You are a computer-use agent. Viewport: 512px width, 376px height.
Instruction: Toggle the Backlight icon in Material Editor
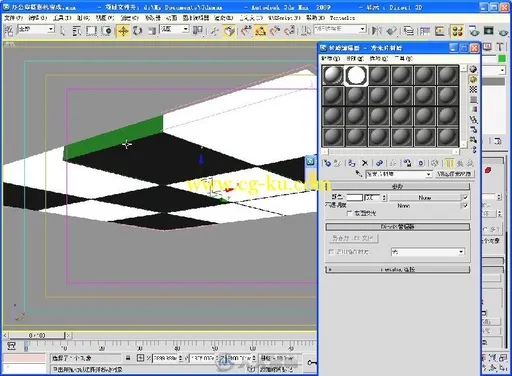(x=473, y=79)
